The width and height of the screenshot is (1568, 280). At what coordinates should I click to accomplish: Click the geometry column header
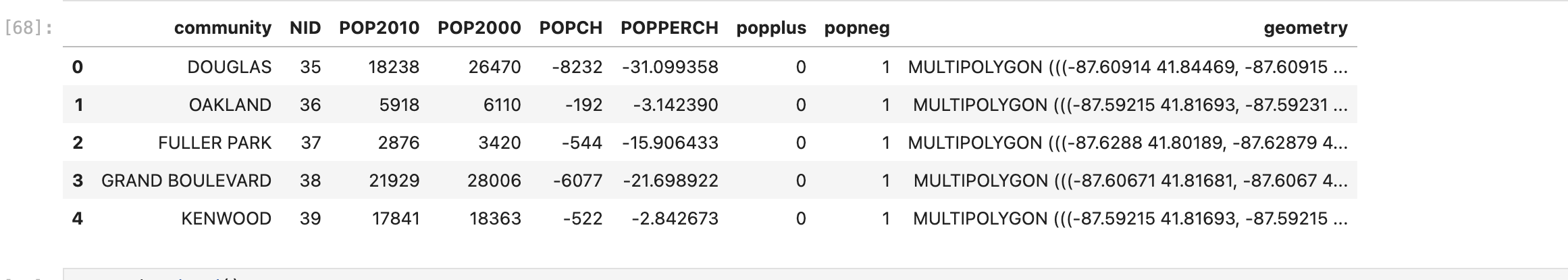point(1305,28)
